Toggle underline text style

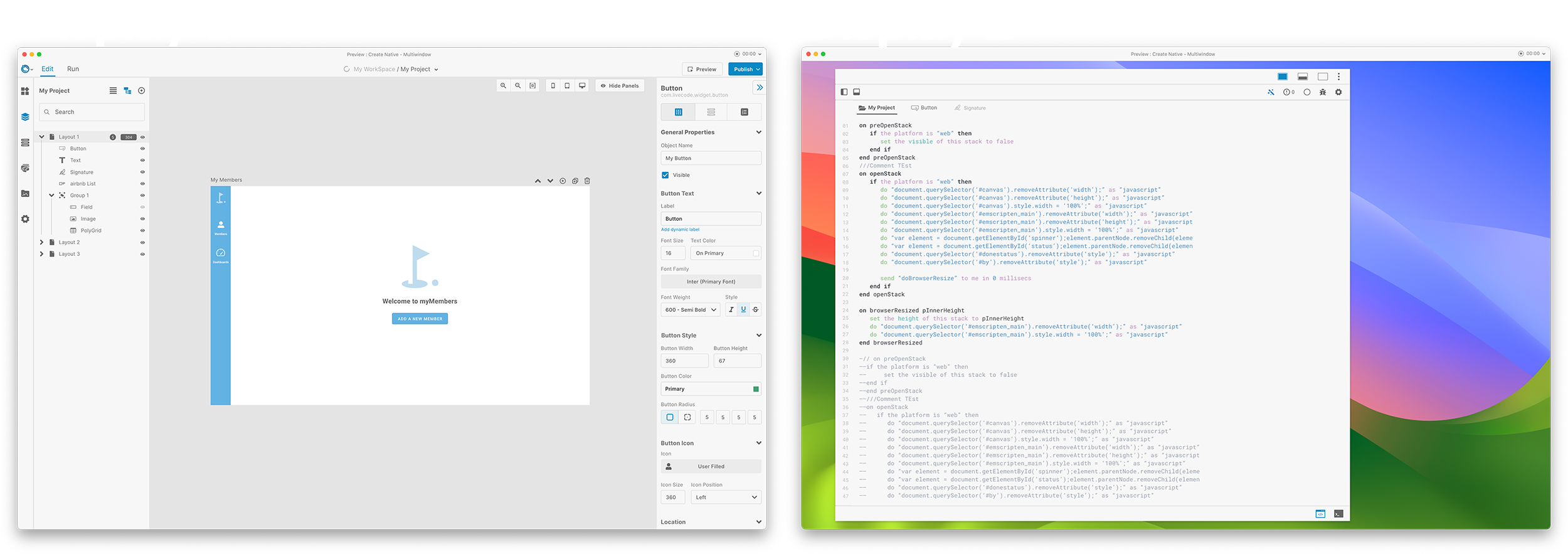tap(743, 309)
